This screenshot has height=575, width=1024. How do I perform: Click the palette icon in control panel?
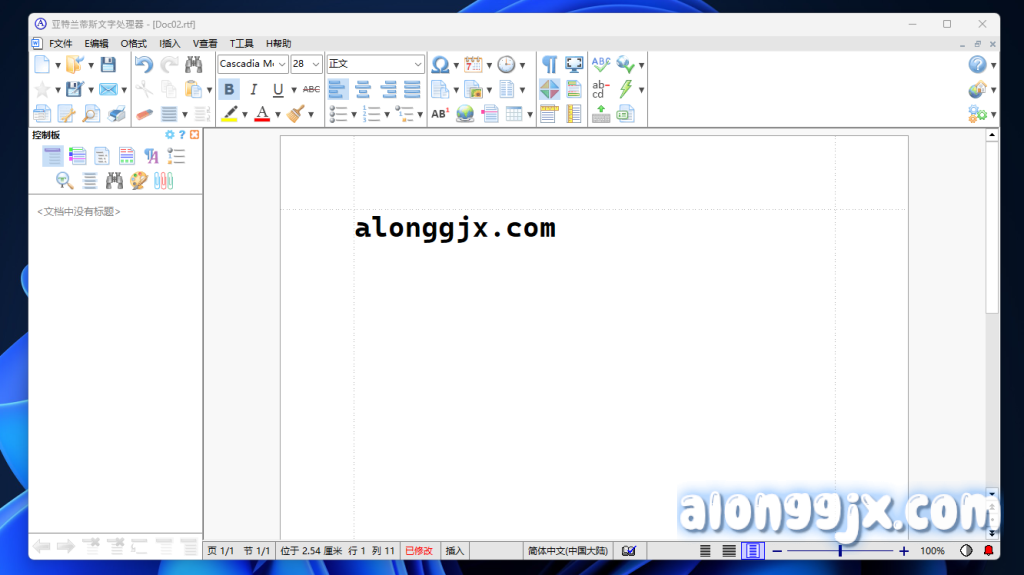pos(139,181)
